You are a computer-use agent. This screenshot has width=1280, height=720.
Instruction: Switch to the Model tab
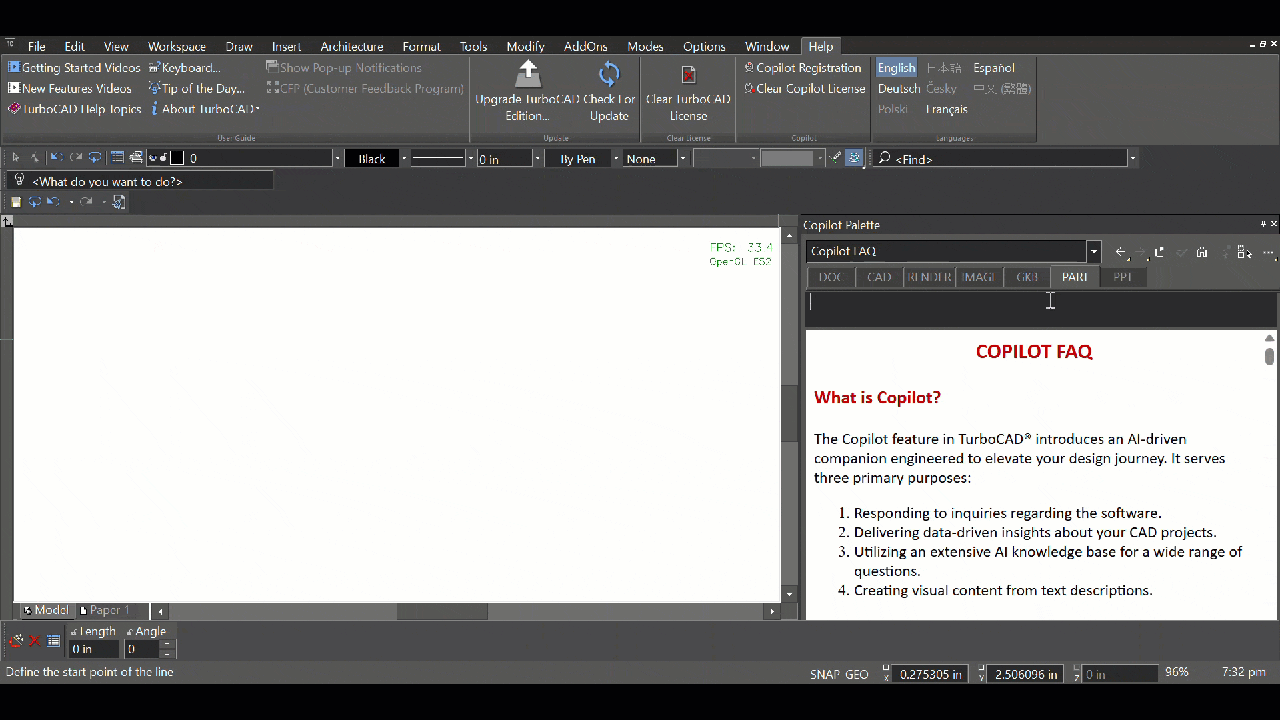pos(46,610)
